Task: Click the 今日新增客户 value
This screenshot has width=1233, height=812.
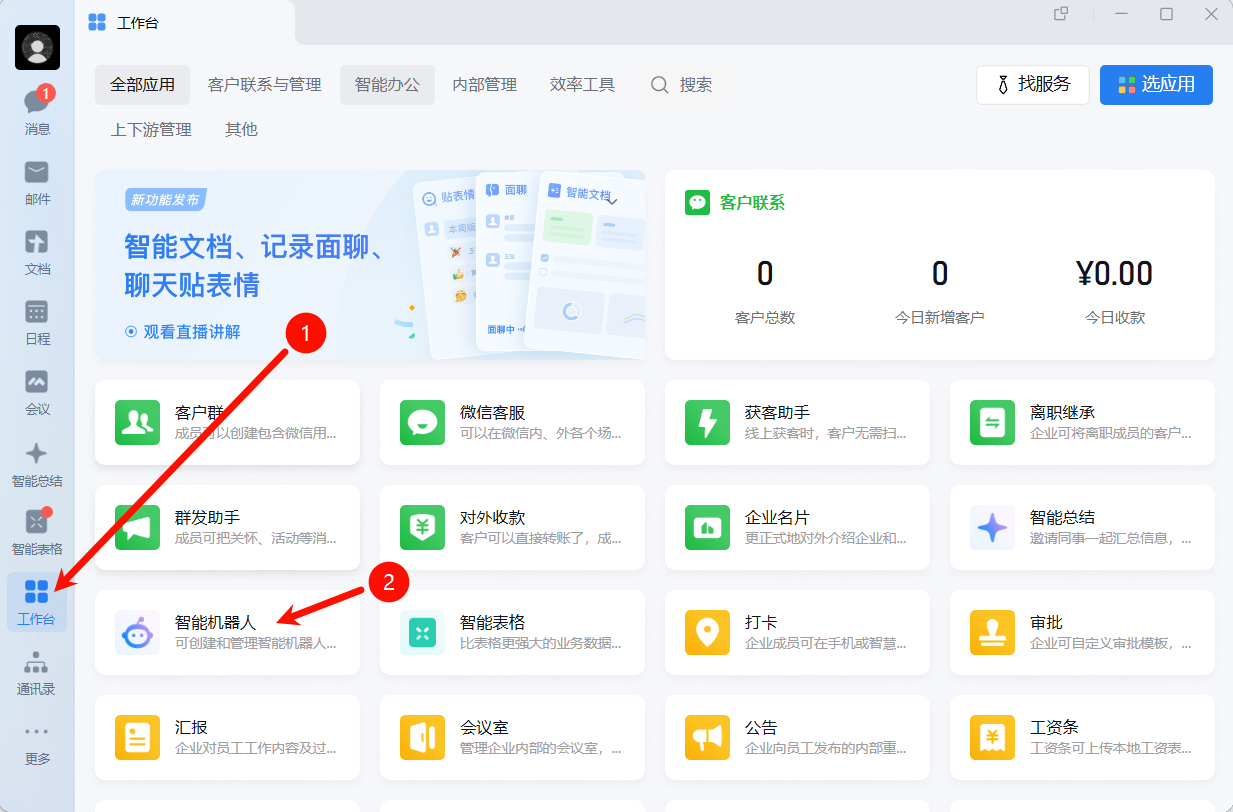Action: (x=940, y=273)
